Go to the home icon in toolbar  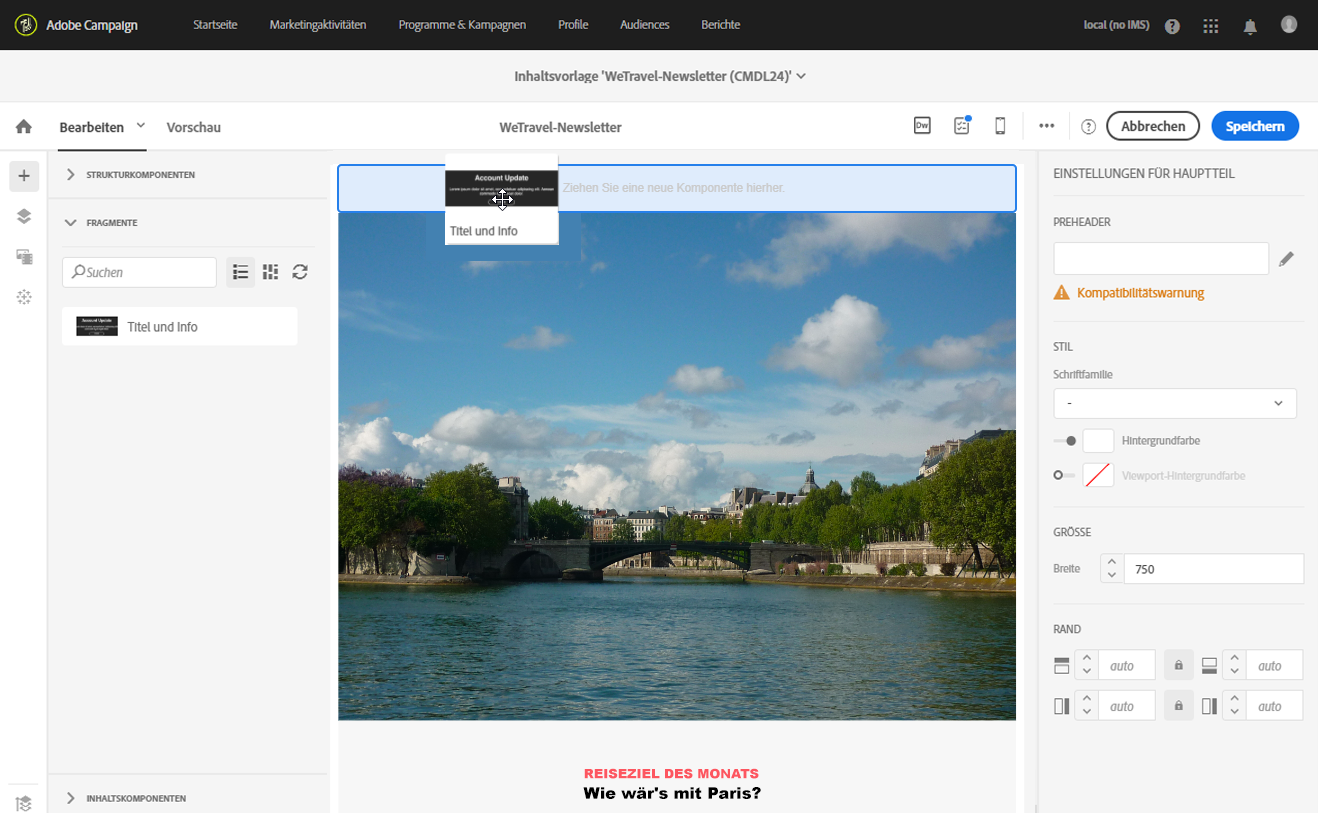24,127
